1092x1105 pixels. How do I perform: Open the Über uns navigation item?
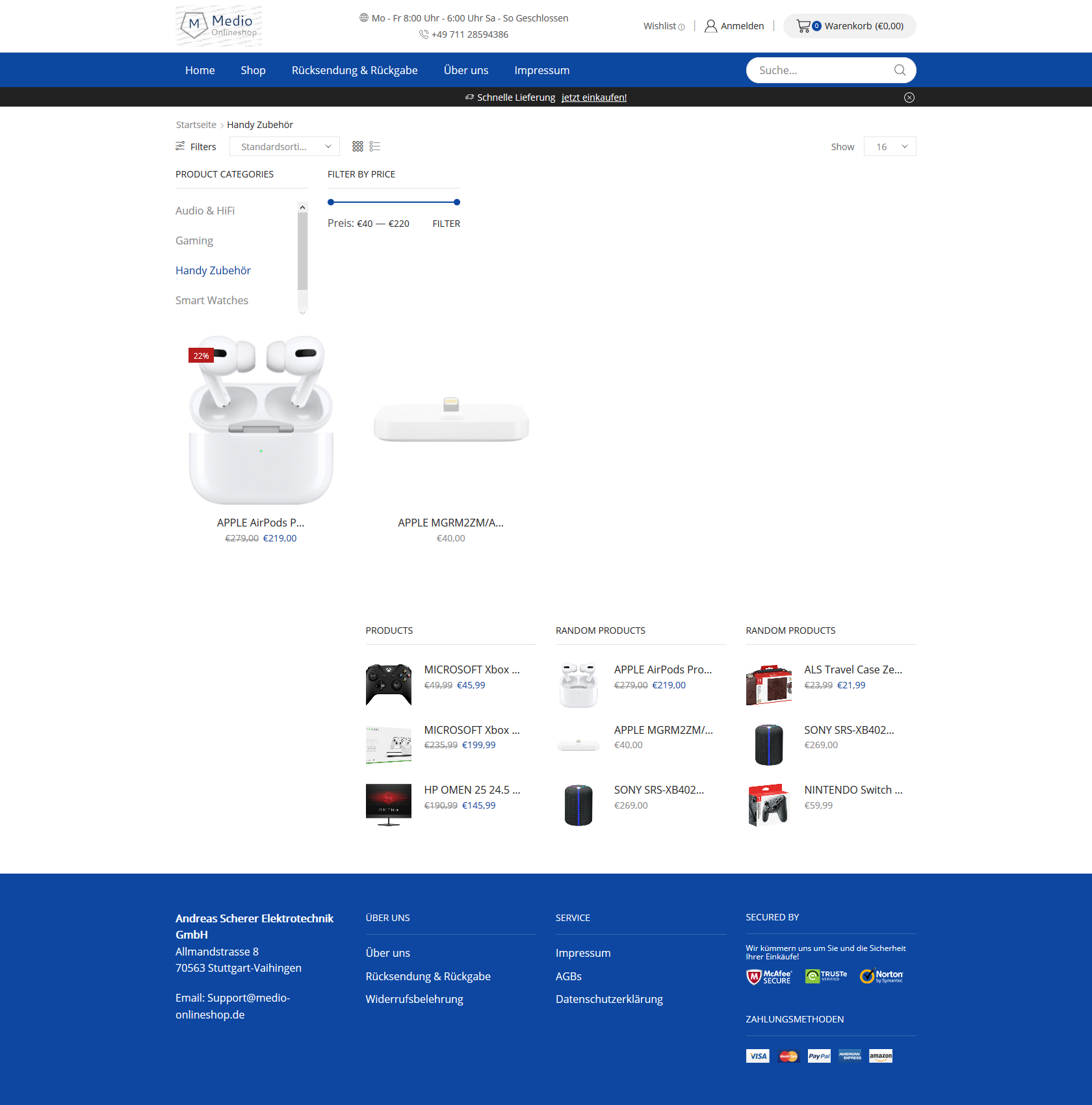point(466,70)
